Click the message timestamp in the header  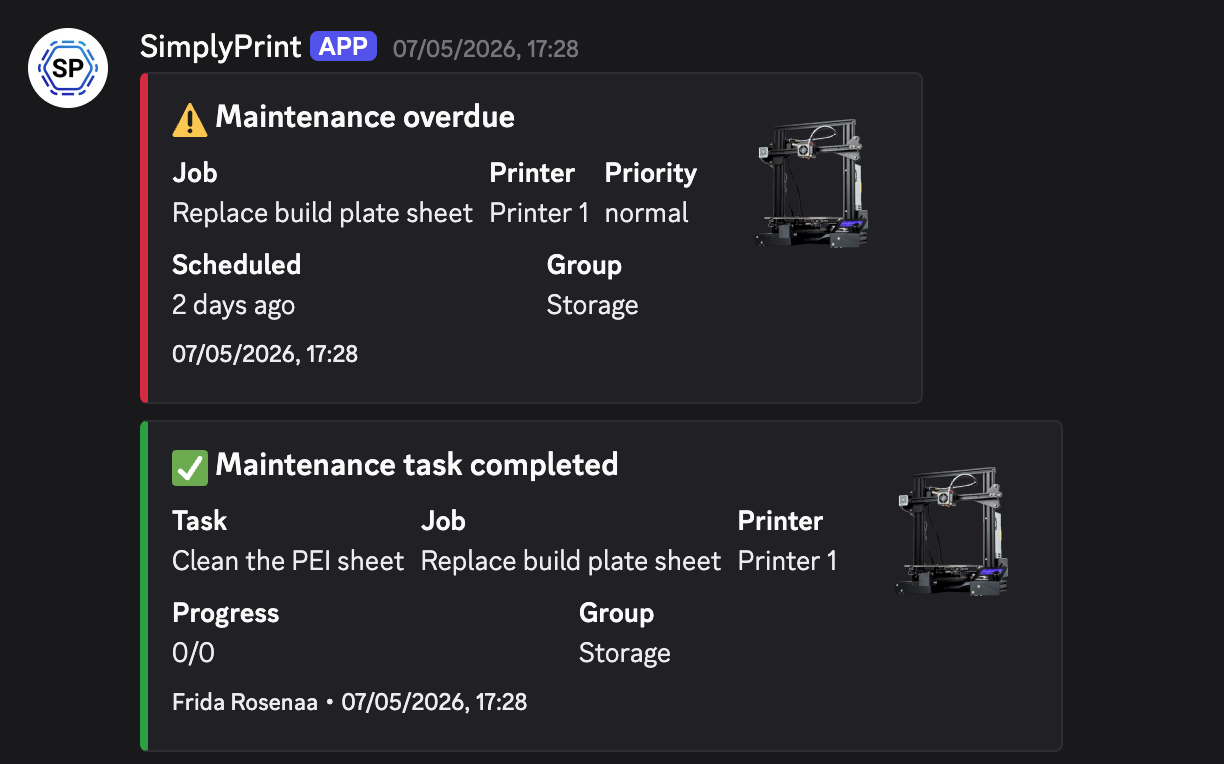click(x=485, y=48)
